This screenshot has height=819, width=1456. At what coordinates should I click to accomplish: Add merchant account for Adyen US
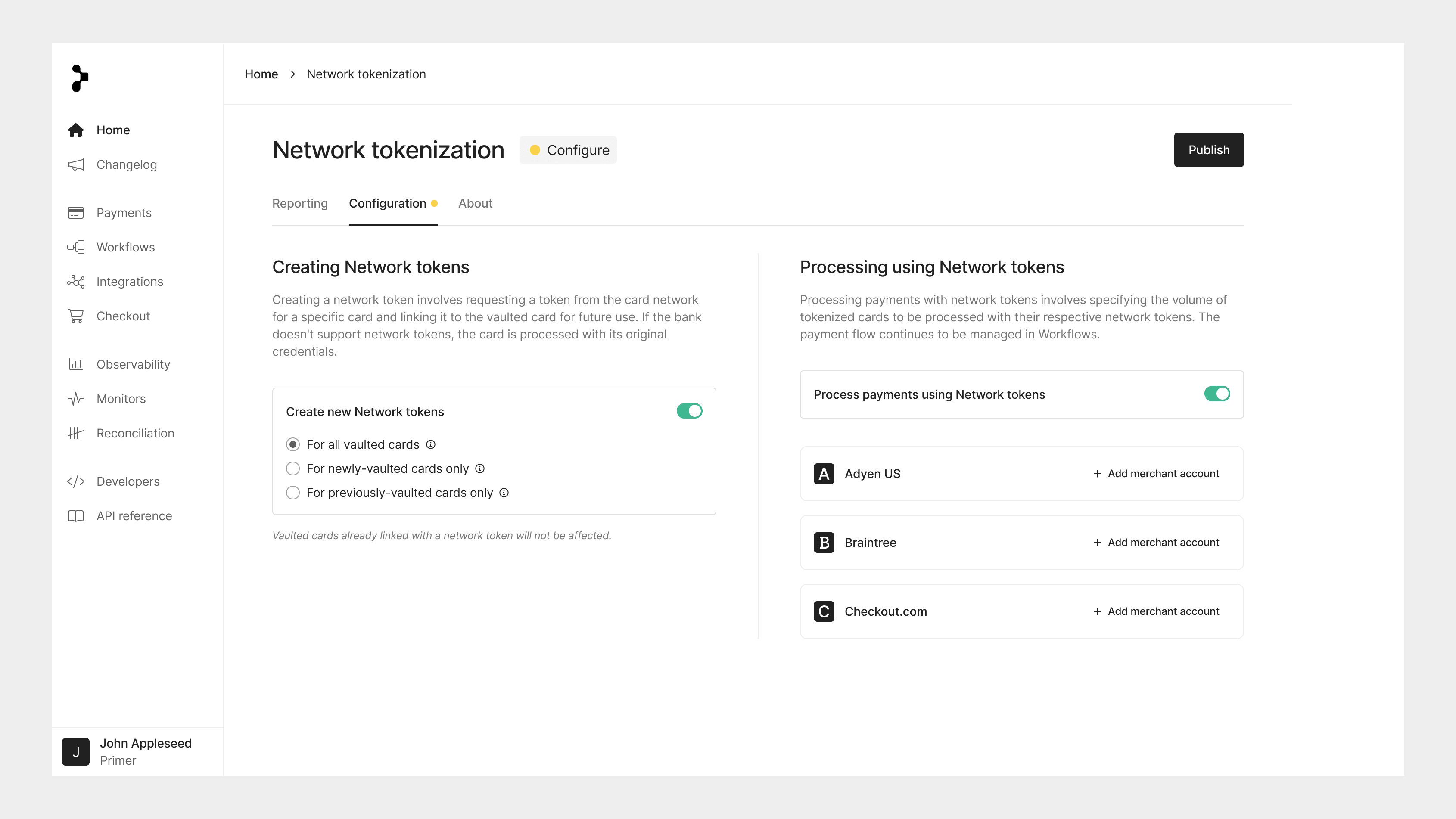1156,473
